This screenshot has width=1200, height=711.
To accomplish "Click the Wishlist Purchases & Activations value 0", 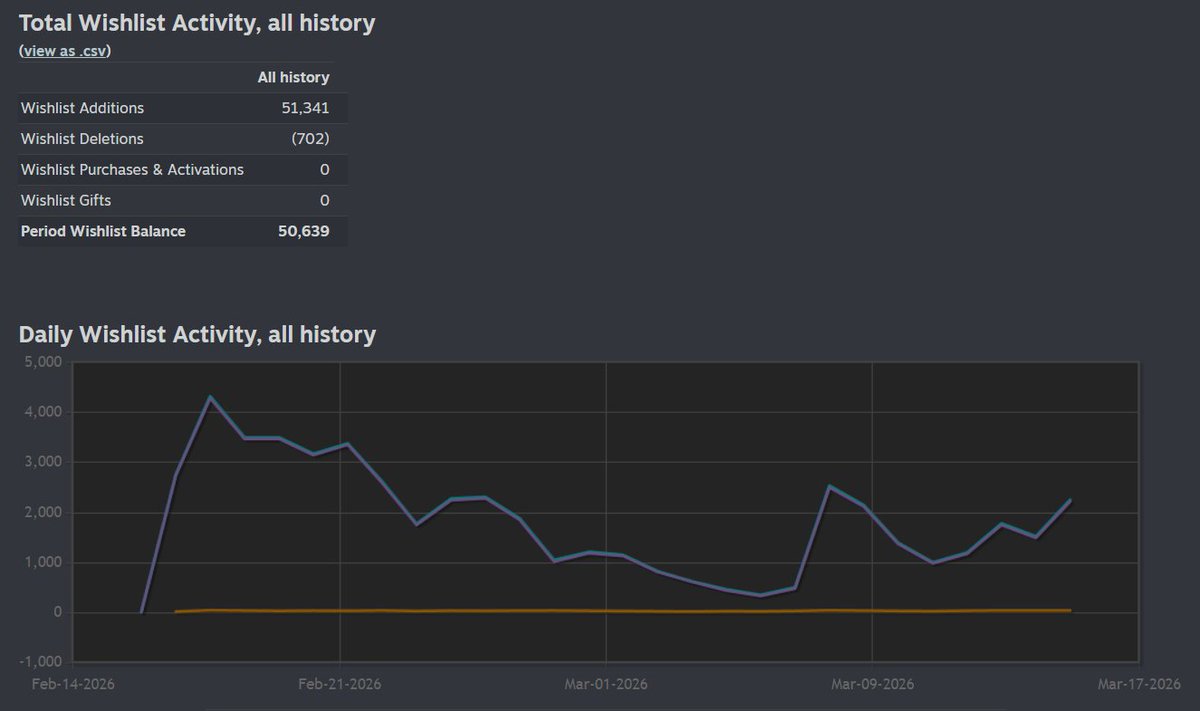I will pos(324,170).
